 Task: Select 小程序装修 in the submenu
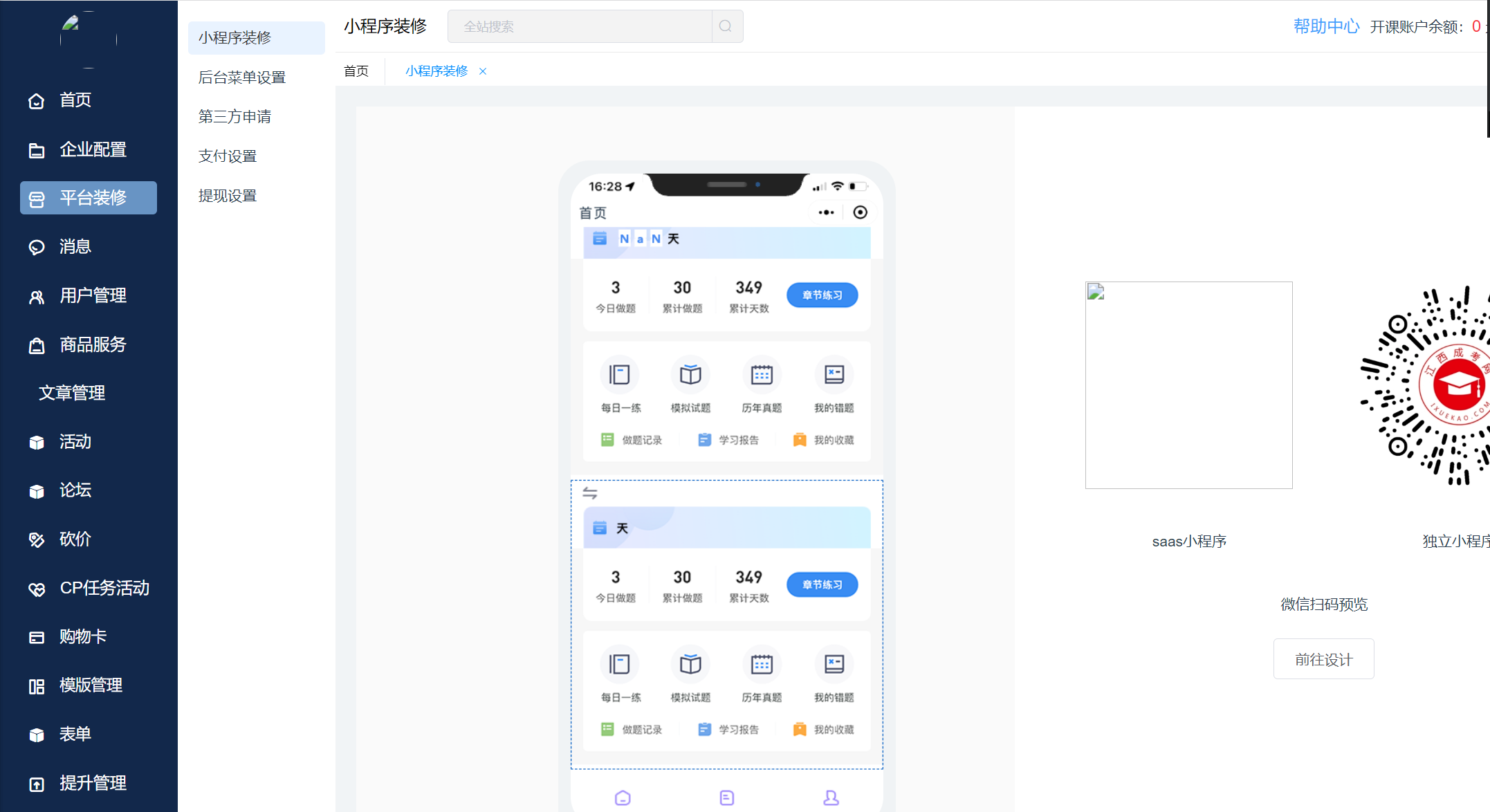(257, 37)
